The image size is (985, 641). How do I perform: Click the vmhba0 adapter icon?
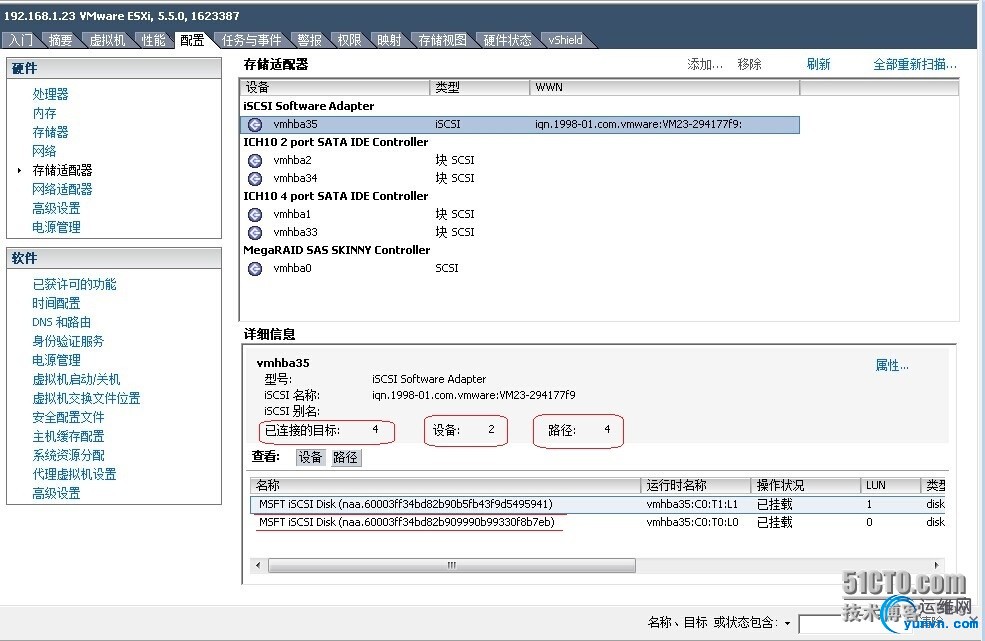pyautogui.click(x=254, y=268)
